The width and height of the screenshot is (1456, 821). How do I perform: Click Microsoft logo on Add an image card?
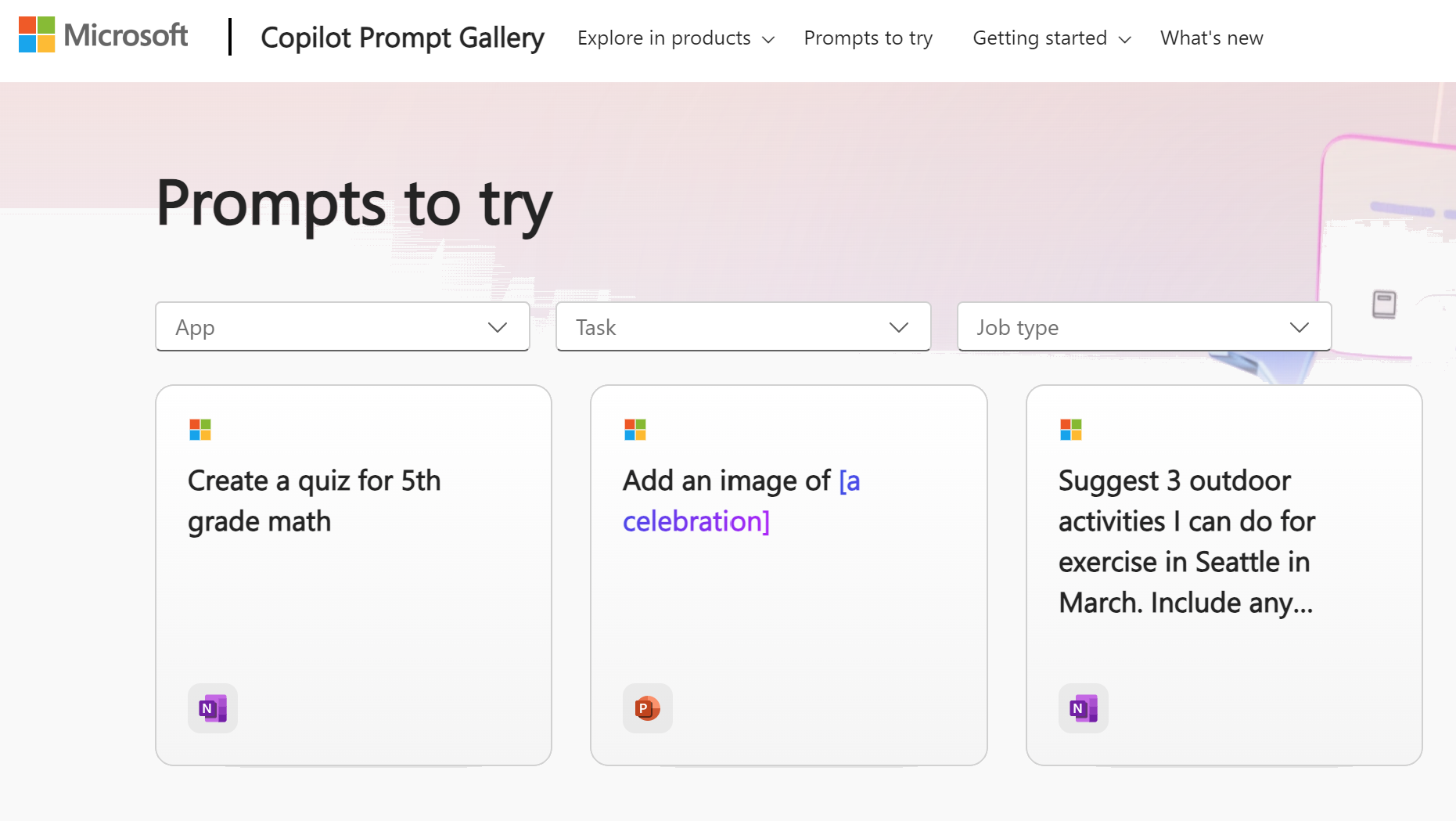(635, 430)
